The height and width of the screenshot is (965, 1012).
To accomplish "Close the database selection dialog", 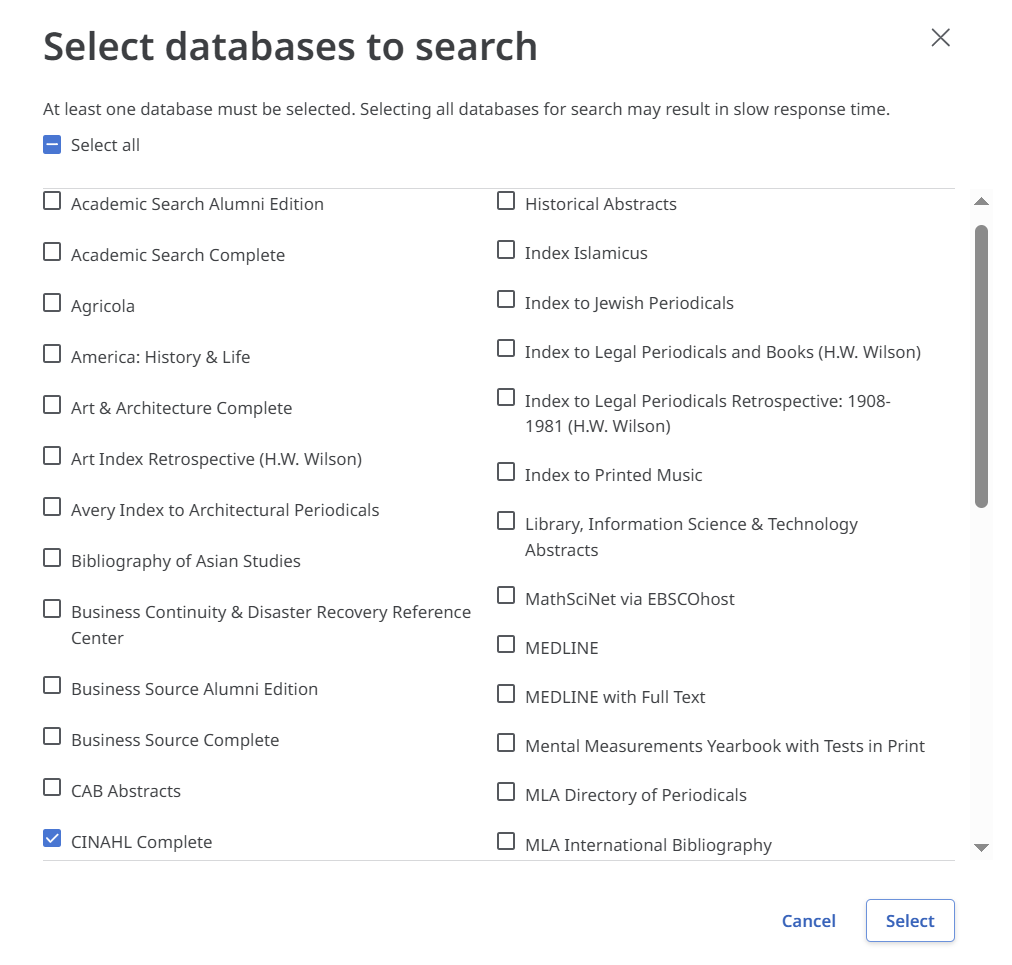I will [x=940, y=38].
